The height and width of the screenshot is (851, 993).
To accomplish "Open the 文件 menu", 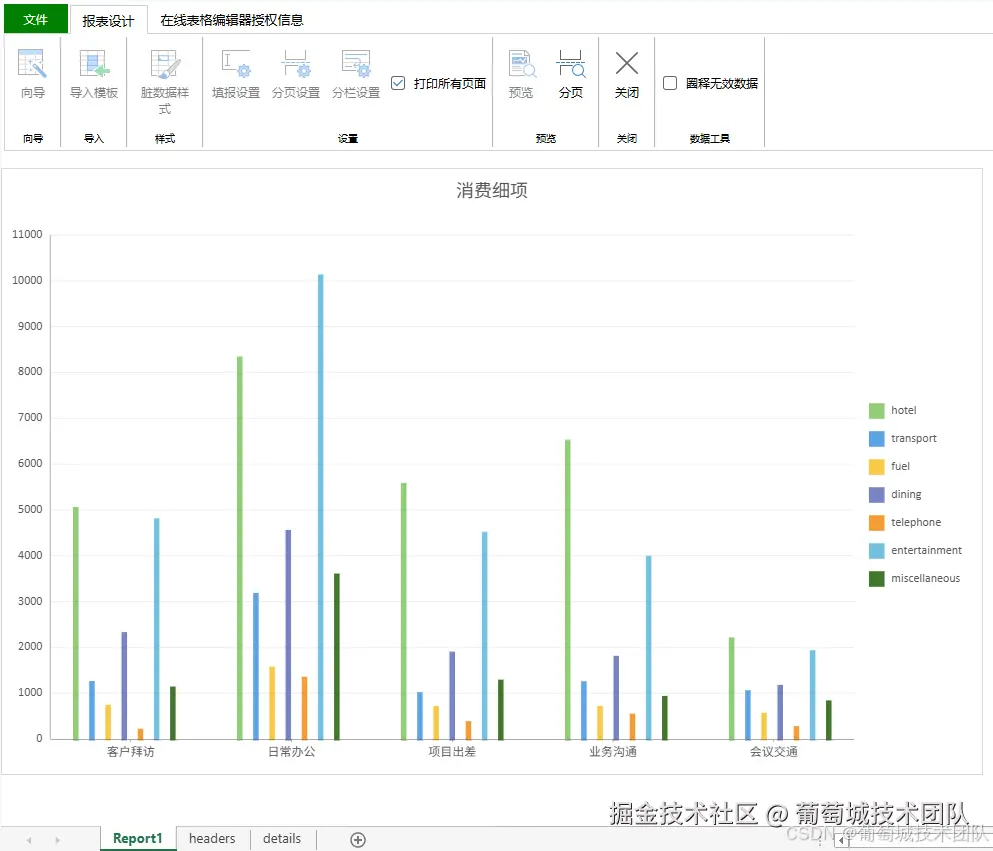I will [x=35, y=18].
